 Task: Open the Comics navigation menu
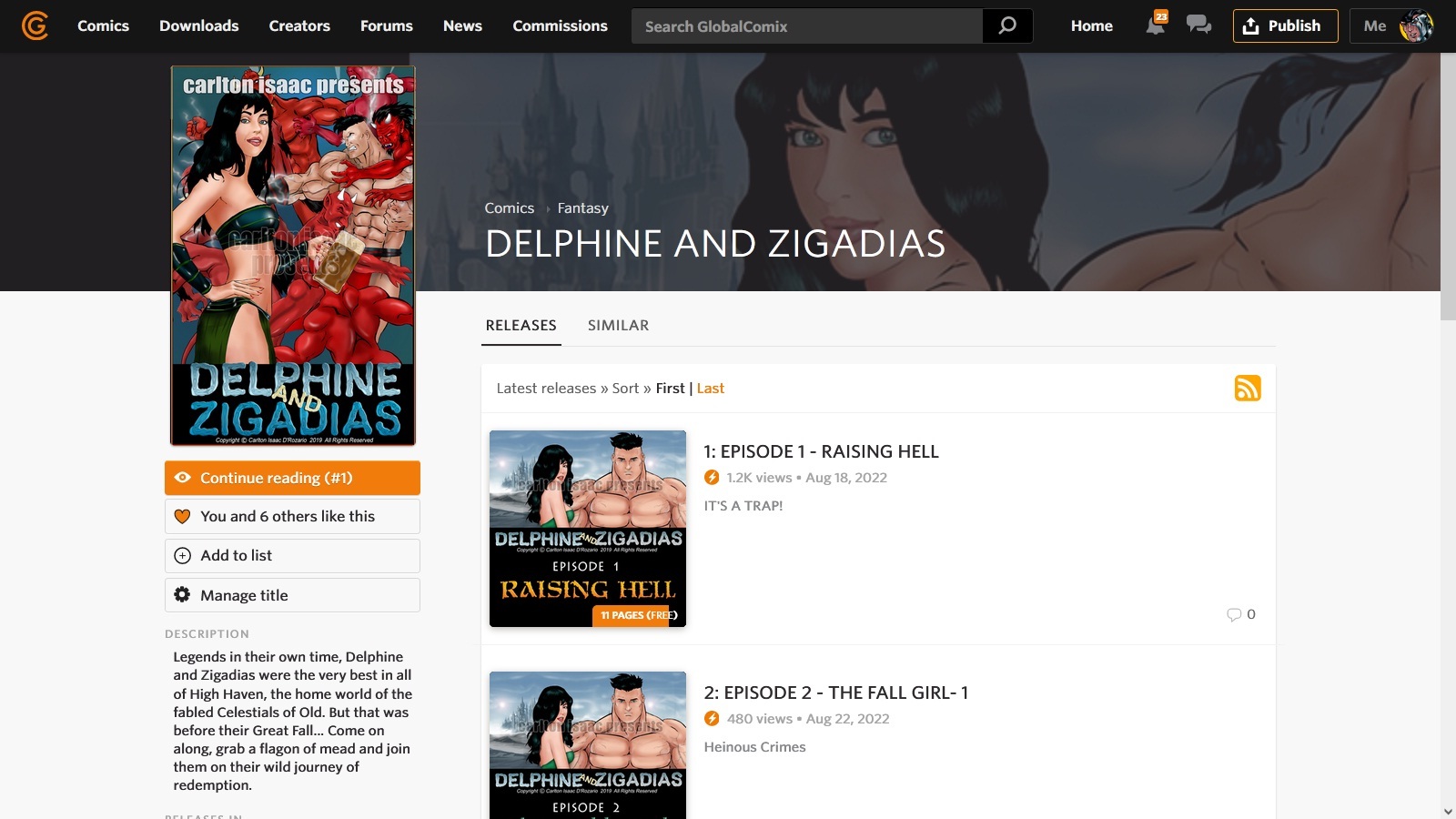point(103,25)
